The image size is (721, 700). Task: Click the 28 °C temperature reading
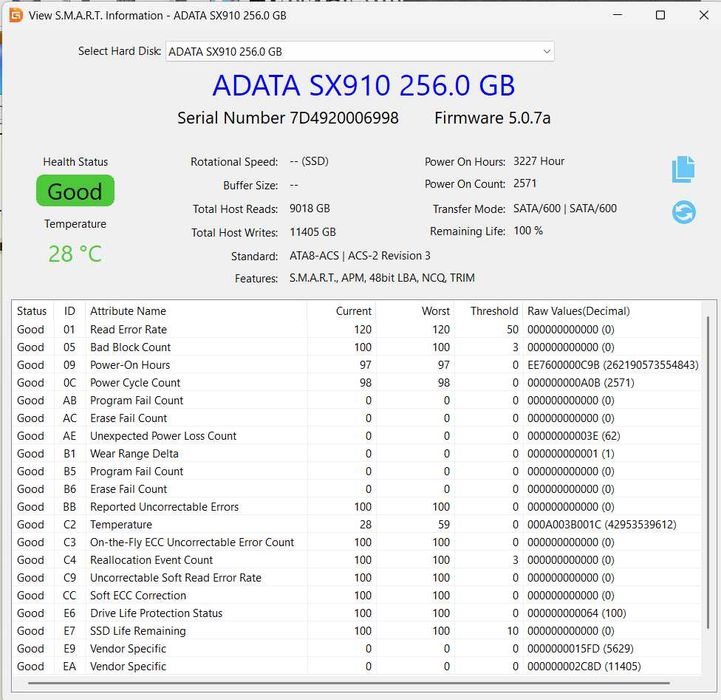click(75, 253)
